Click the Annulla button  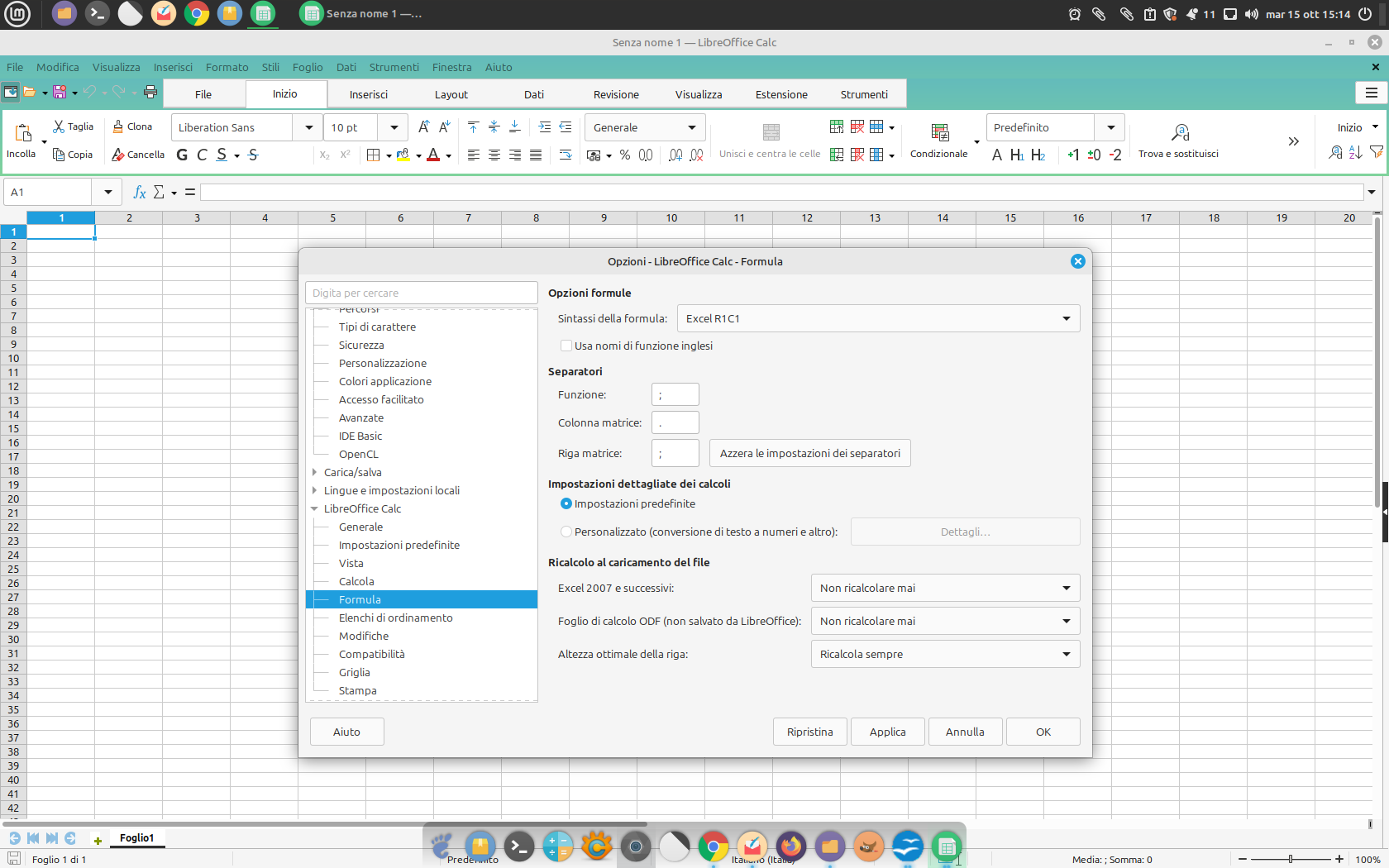(965, 732)
